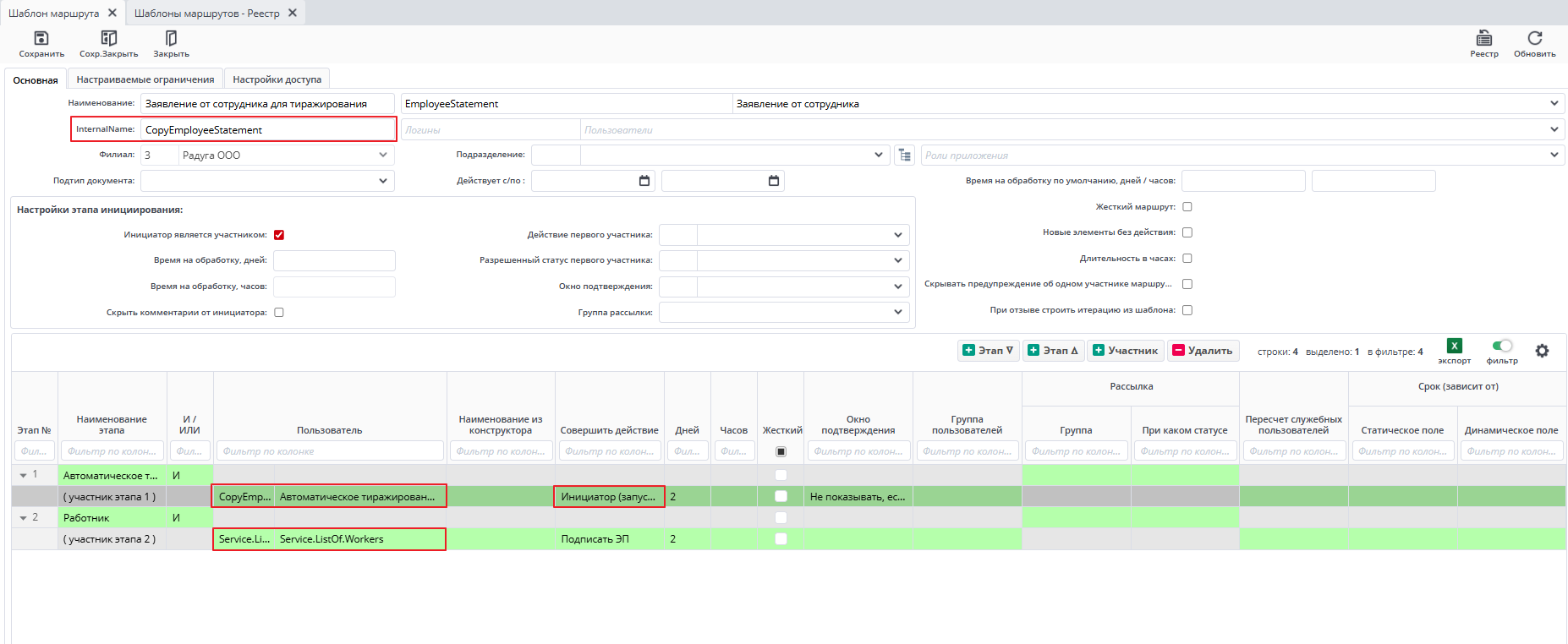Collapse stage 1 row in the table
The image size is (1568, 644).
[24, 475]
